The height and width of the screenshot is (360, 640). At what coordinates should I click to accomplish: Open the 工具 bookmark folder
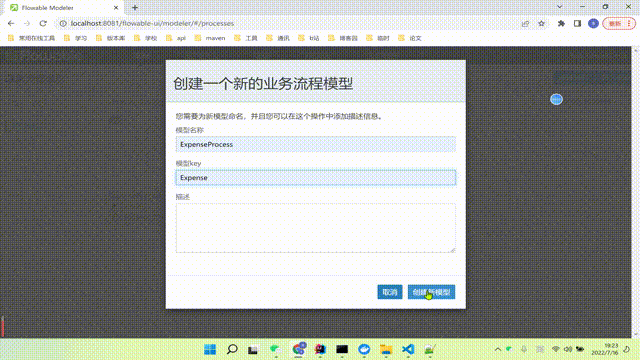(246, 38)
